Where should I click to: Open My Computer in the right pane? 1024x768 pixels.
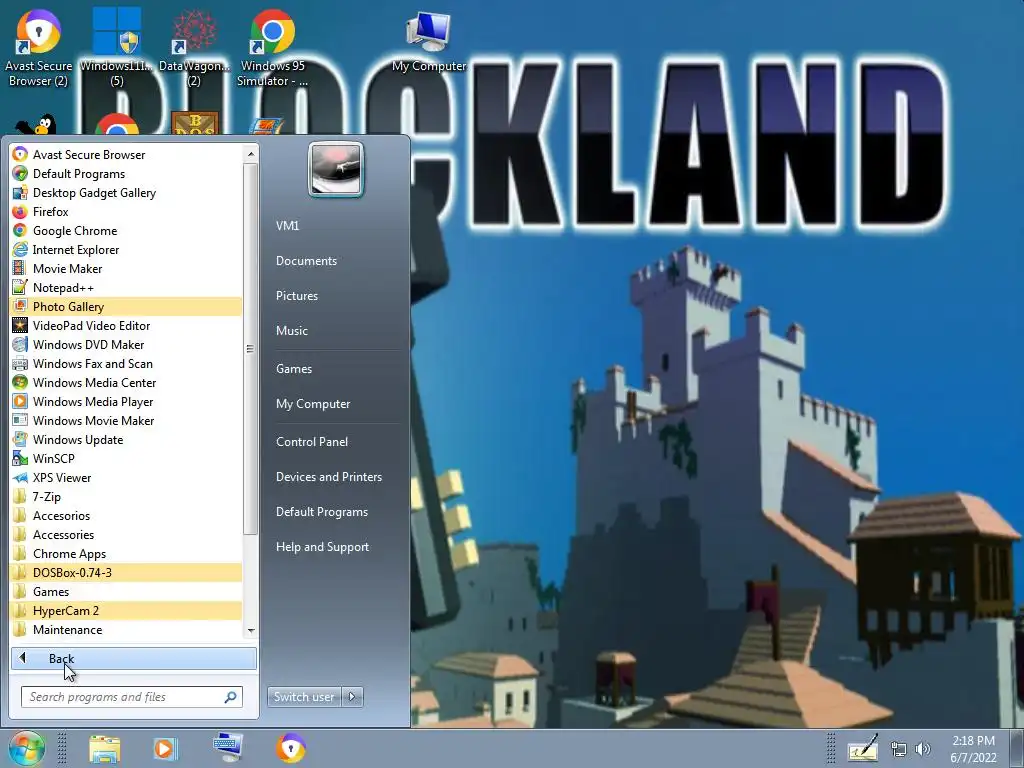(x=313, y=404)
